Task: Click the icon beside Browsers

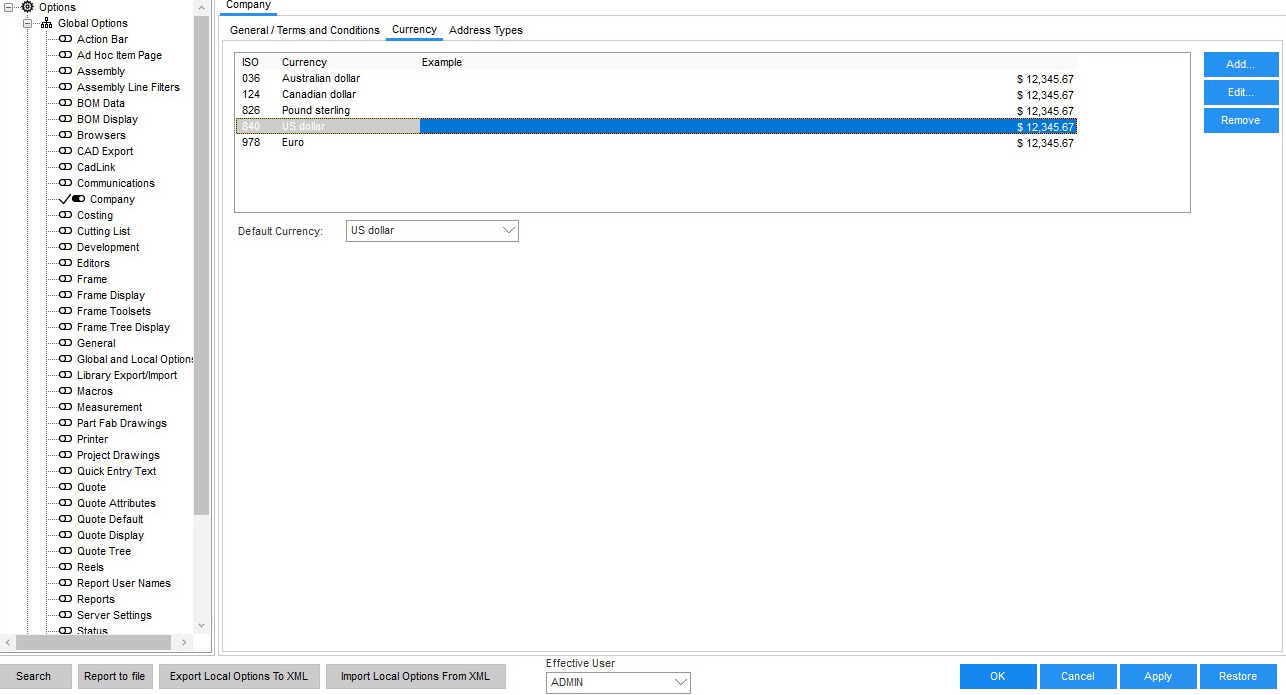Action: (66, 135)
